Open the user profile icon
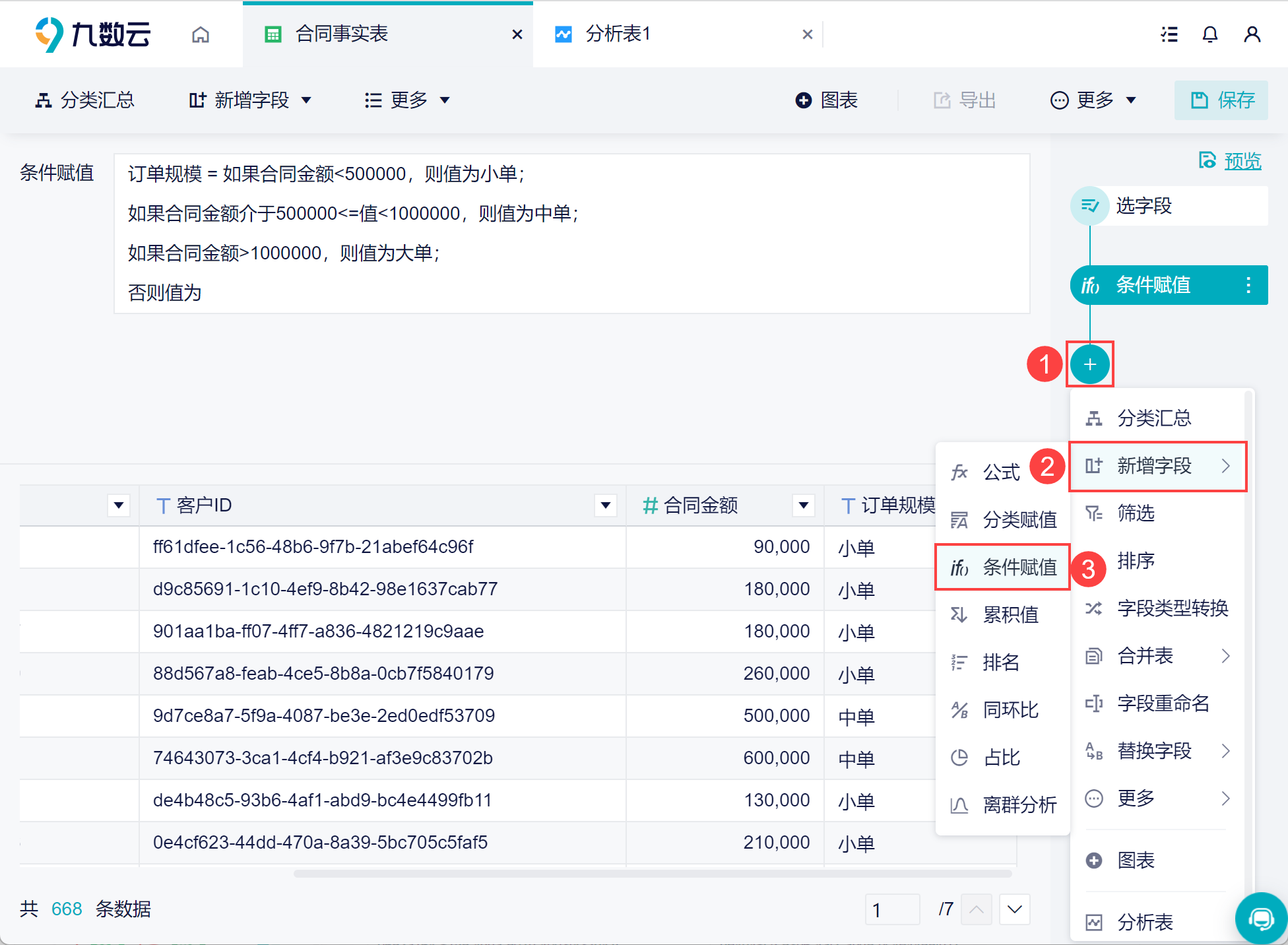The height and width of the screenshot is (945, 1288). coord(1252,34)
